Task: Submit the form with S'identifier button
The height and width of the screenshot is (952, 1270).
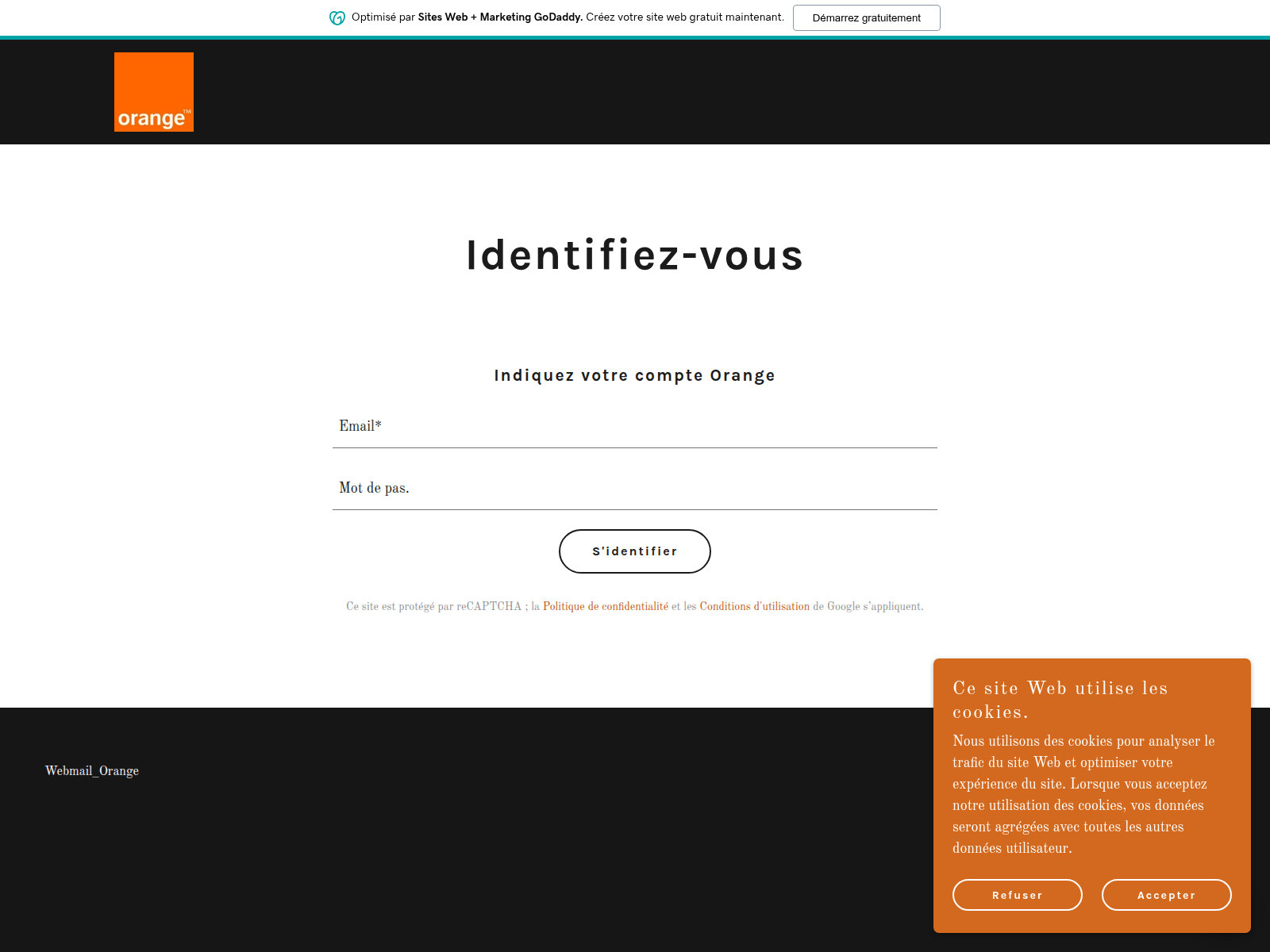Action: (635, 551)
